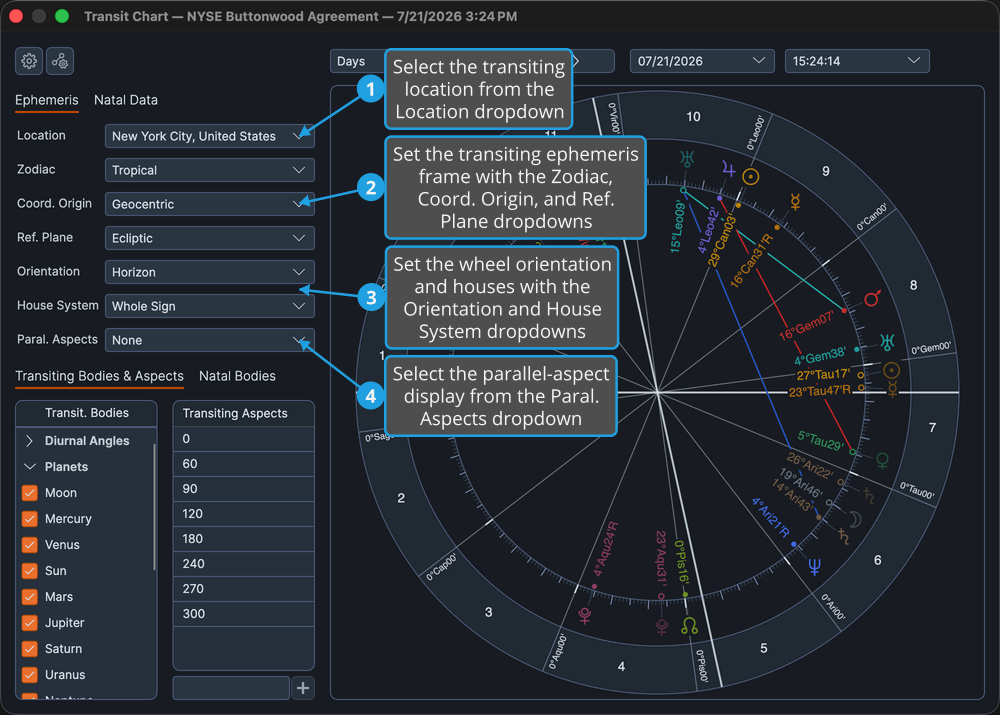
Task: Open the Location dropdown
Action: coord(209,136)
